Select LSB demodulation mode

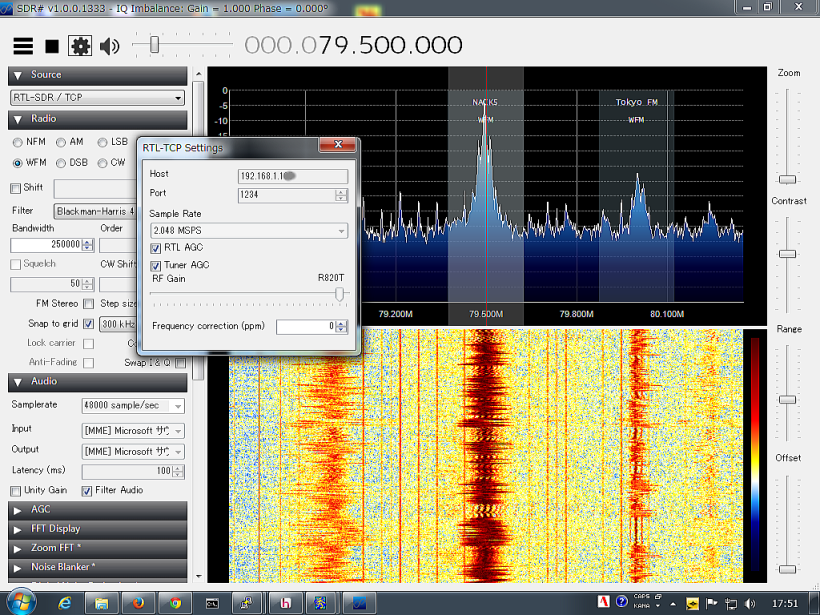pos(102,142)
